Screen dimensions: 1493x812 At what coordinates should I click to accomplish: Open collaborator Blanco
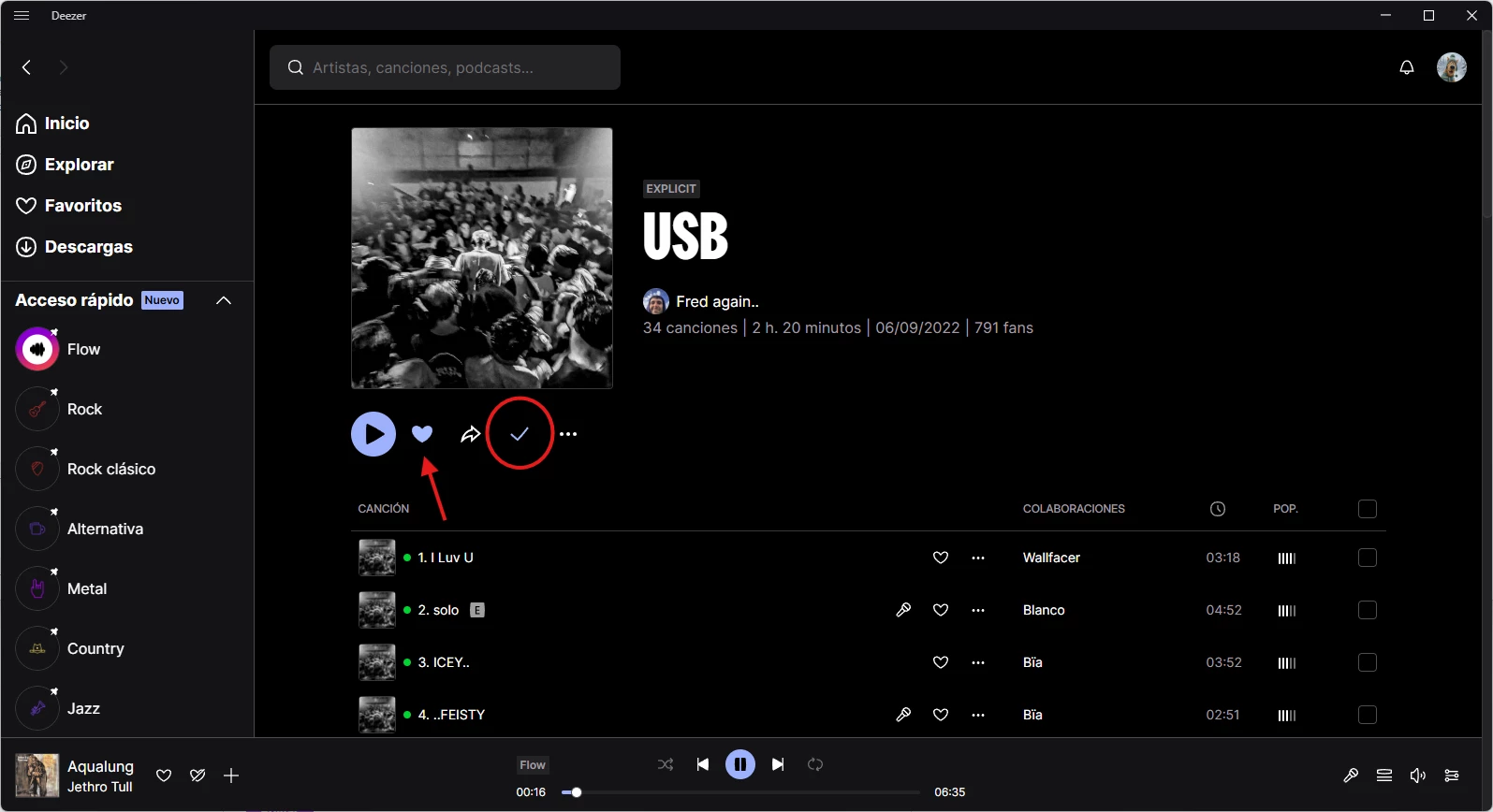(x=1044, y=610)
